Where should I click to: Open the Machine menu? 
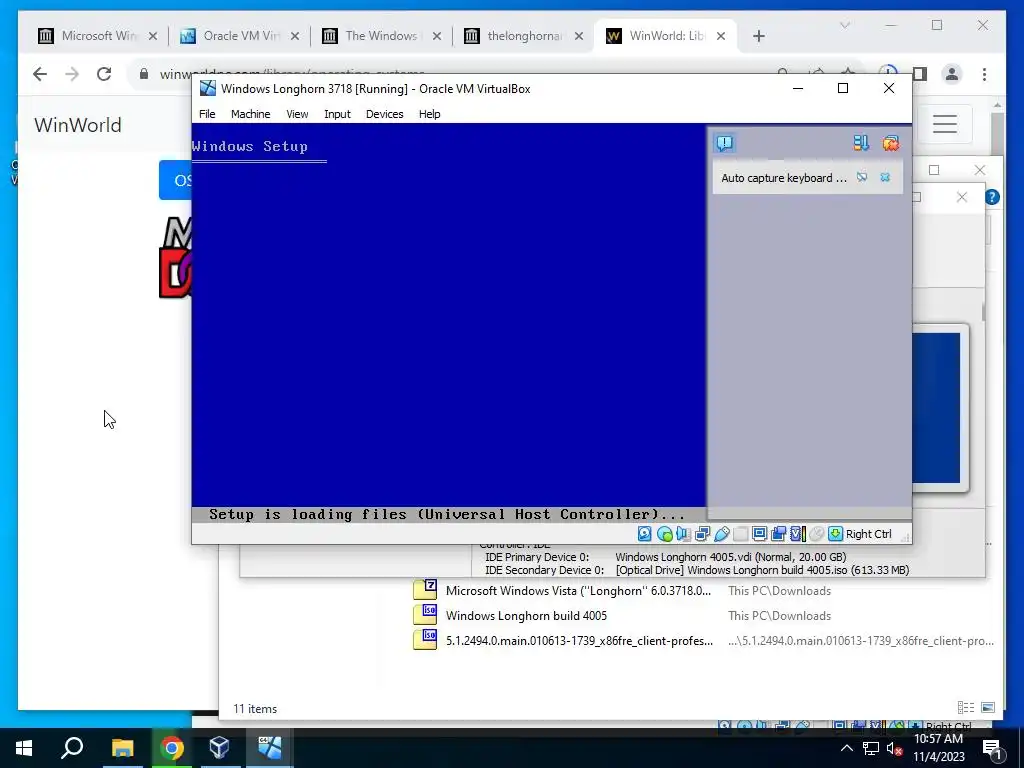pyautogui.click(x=250, y=114)
